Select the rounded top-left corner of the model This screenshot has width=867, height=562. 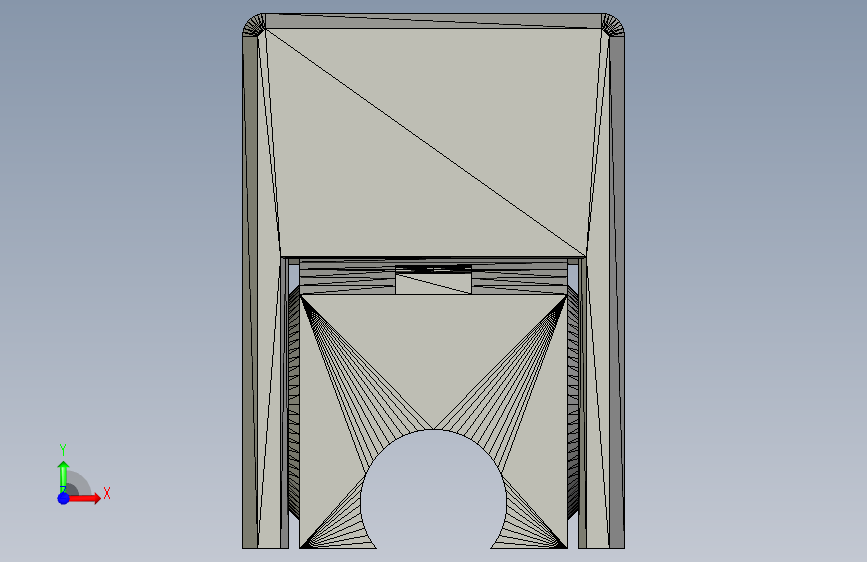pyautogui.click(x=254, y=25)
